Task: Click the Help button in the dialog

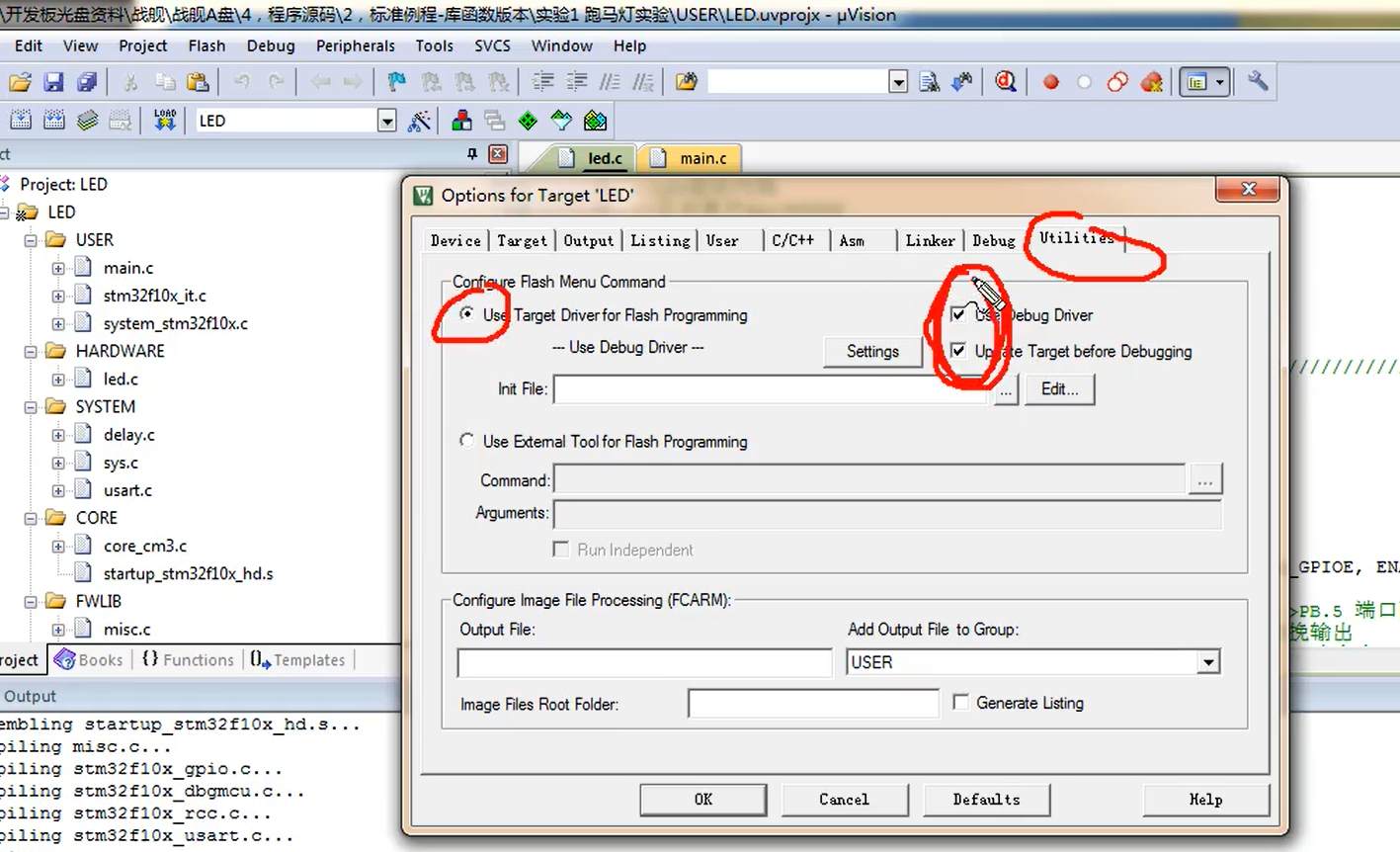Action: [x=1205, y=799]
